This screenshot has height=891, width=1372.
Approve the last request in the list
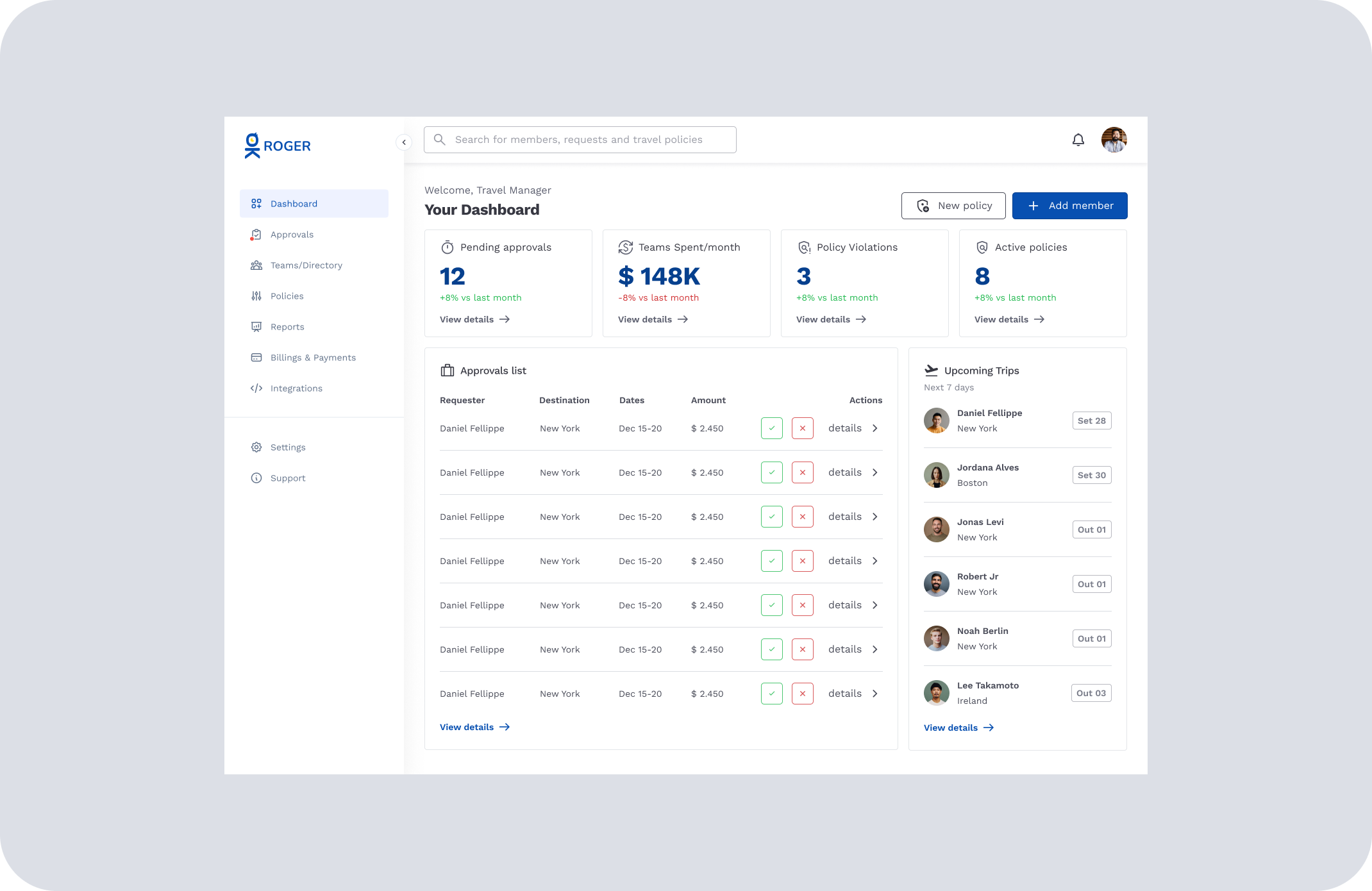pos(771,693)
